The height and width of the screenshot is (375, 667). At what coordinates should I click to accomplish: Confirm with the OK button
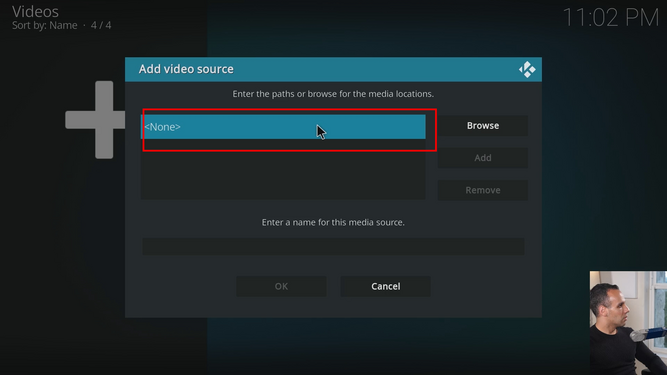281,286
